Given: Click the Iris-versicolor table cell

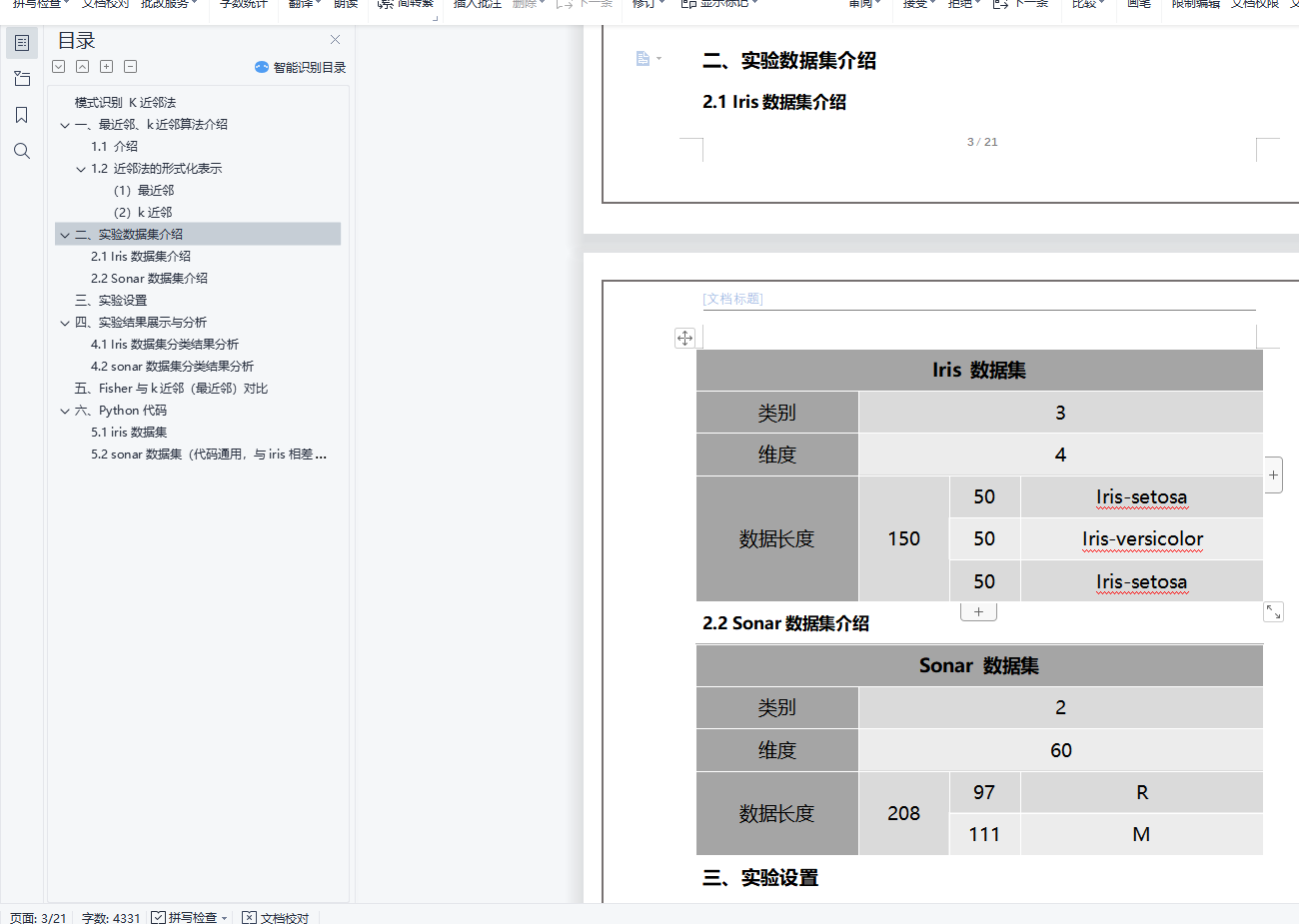Looking at the screenshot, I should [1142, 539].
